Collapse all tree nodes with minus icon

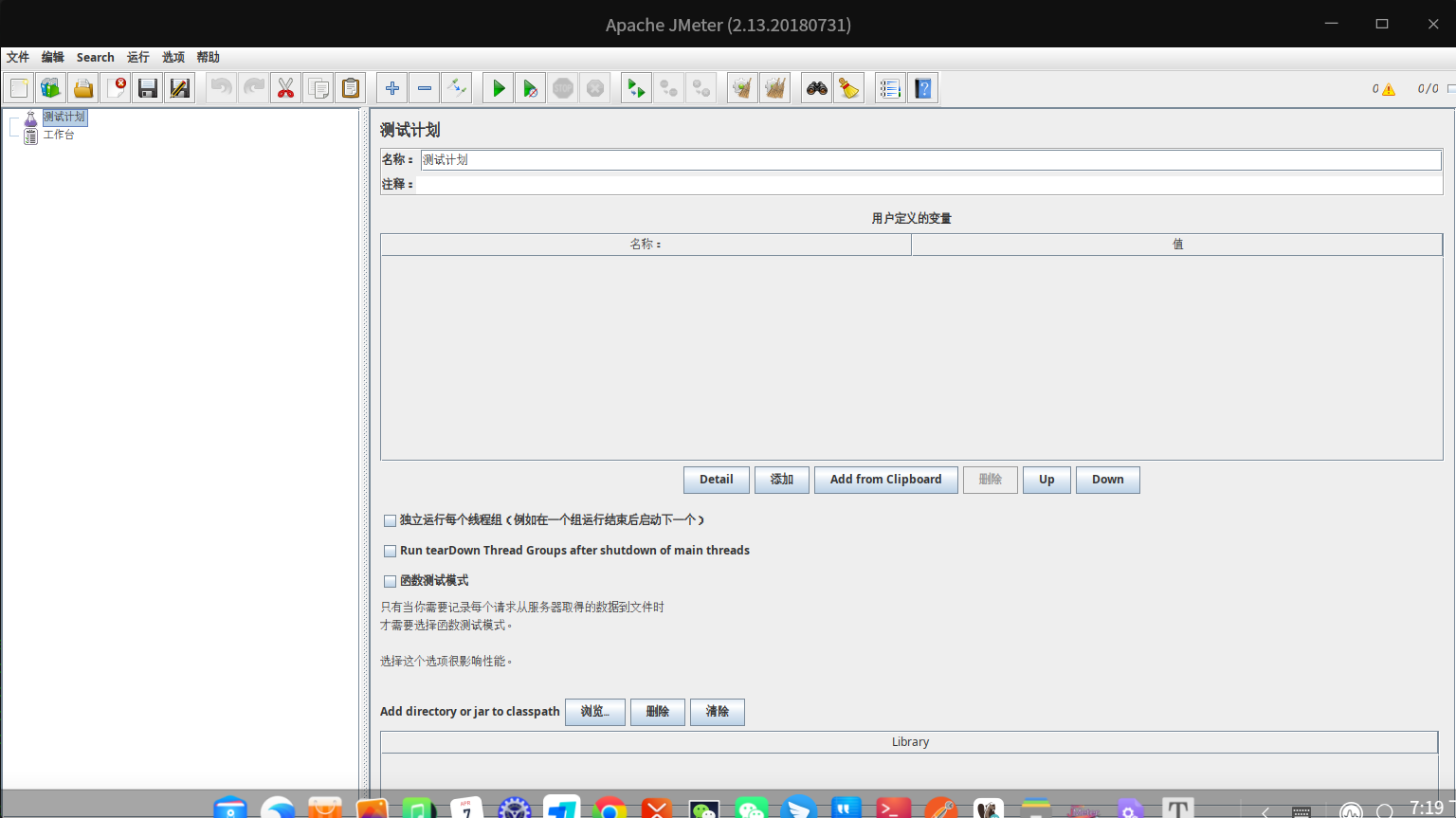pos(425,88)
